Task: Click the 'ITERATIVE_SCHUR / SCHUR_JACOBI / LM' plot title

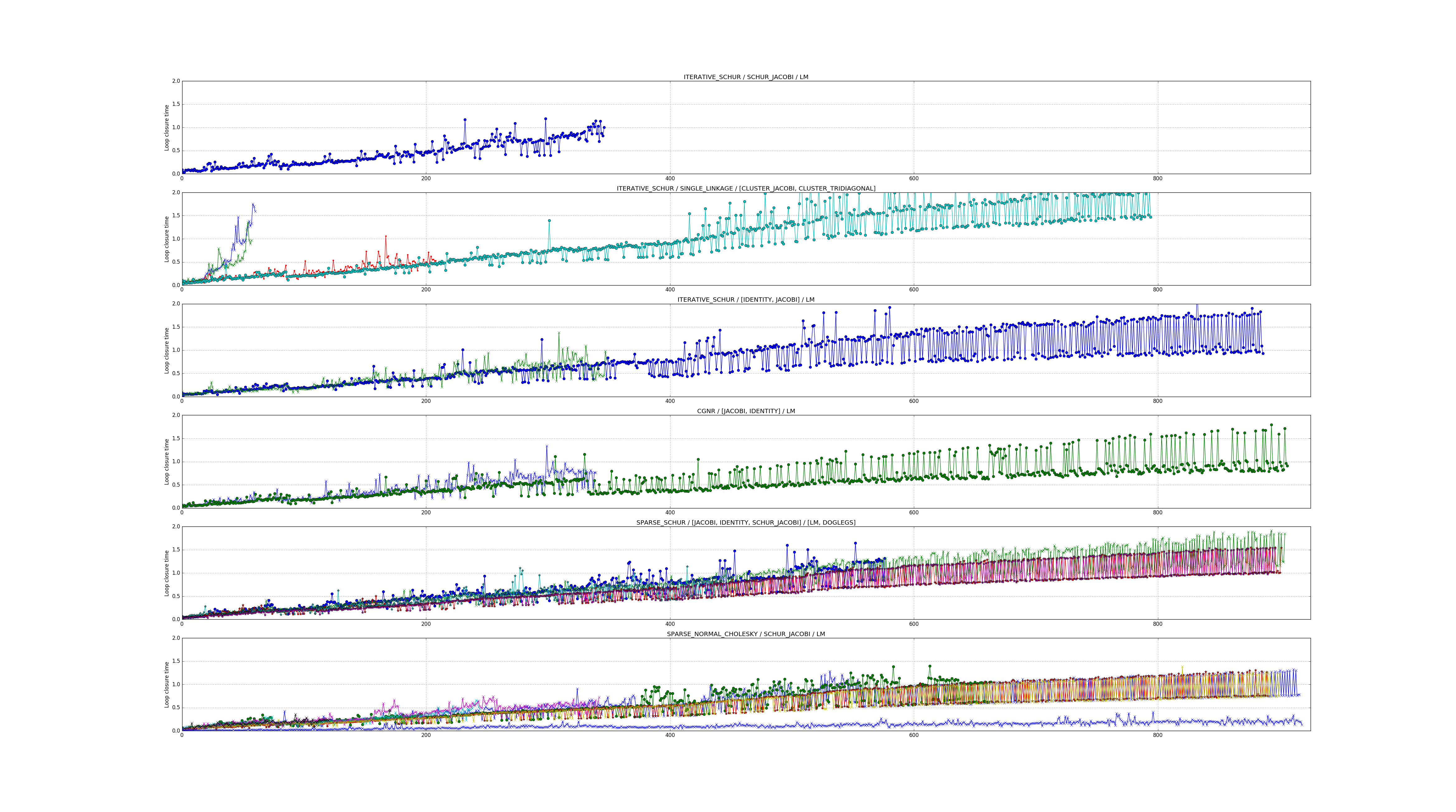Action: click(x=745, y=77)
